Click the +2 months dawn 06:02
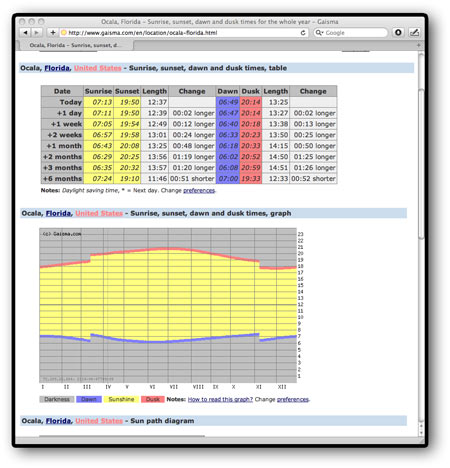450x468 pixels. click(x=228, y=157)
